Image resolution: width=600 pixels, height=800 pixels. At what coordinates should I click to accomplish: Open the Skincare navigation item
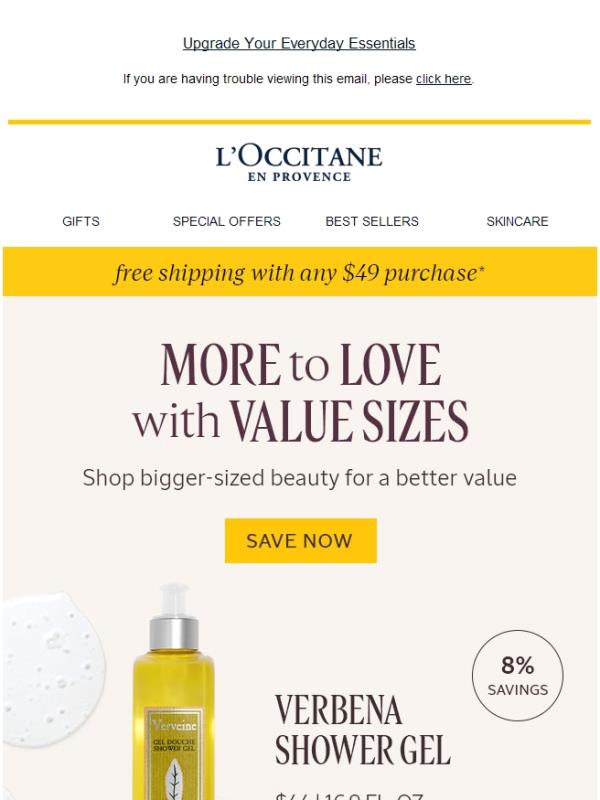pyautogui.click(x=517, y=221)
